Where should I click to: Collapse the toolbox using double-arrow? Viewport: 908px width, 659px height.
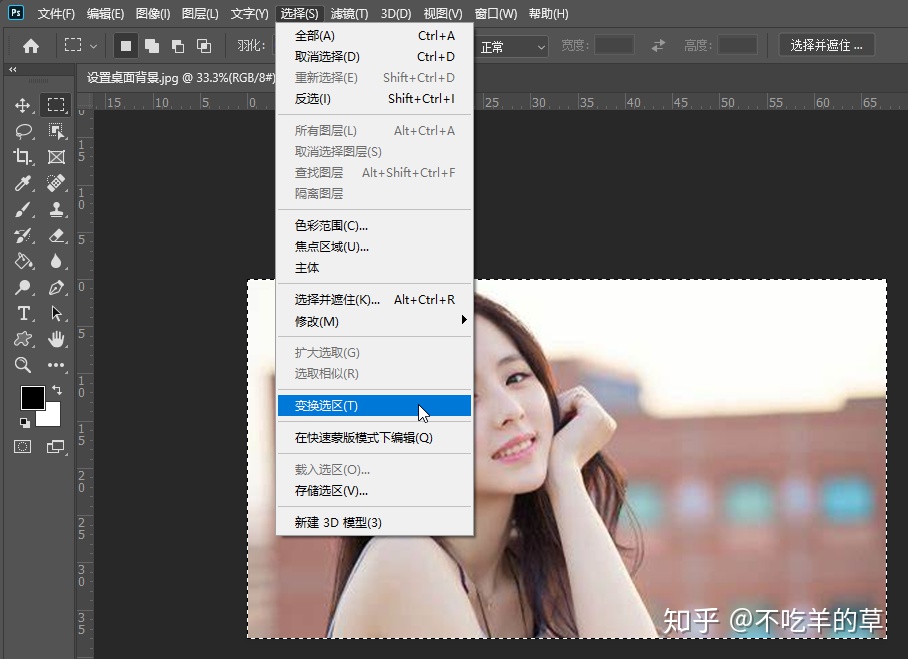click(x=13, y=69)
